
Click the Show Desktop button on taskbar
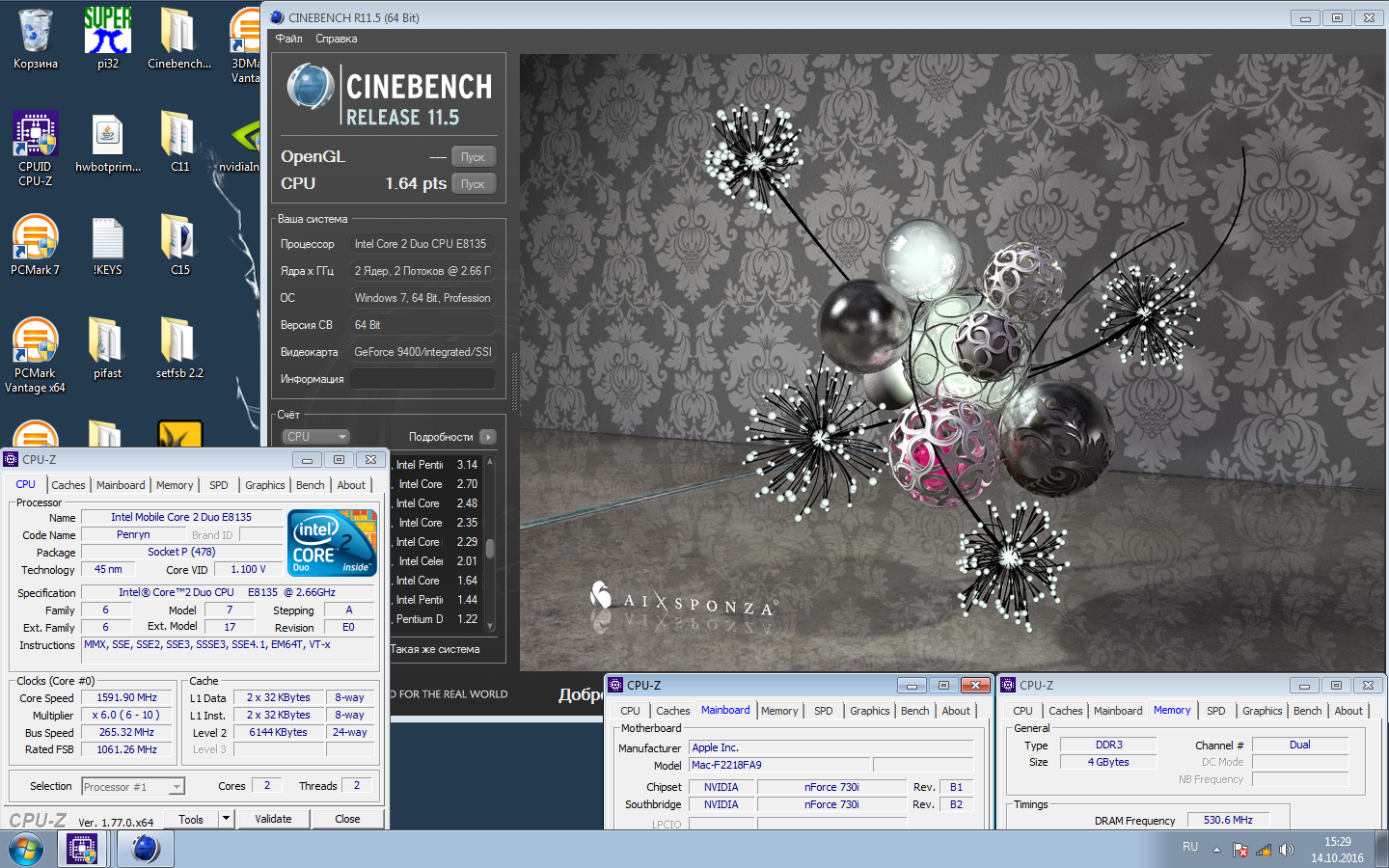coord(1381,850)
